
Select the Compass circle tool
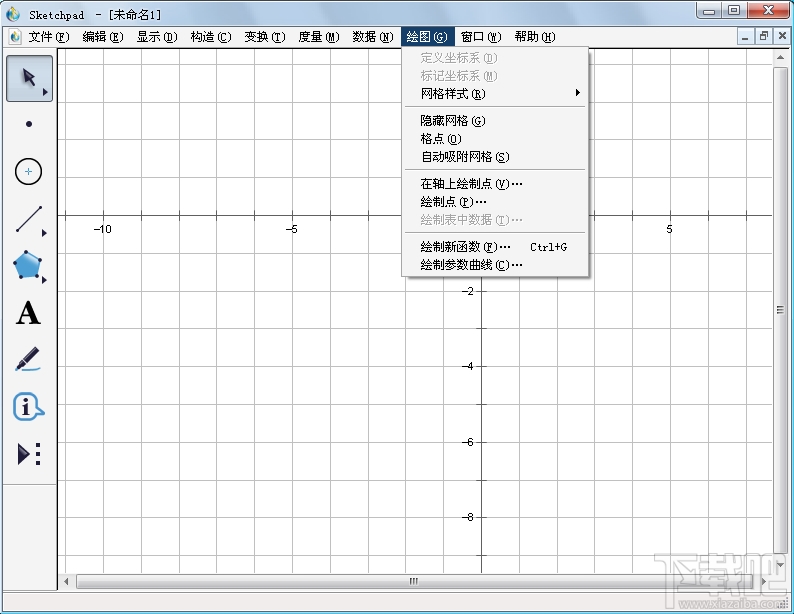28,172
